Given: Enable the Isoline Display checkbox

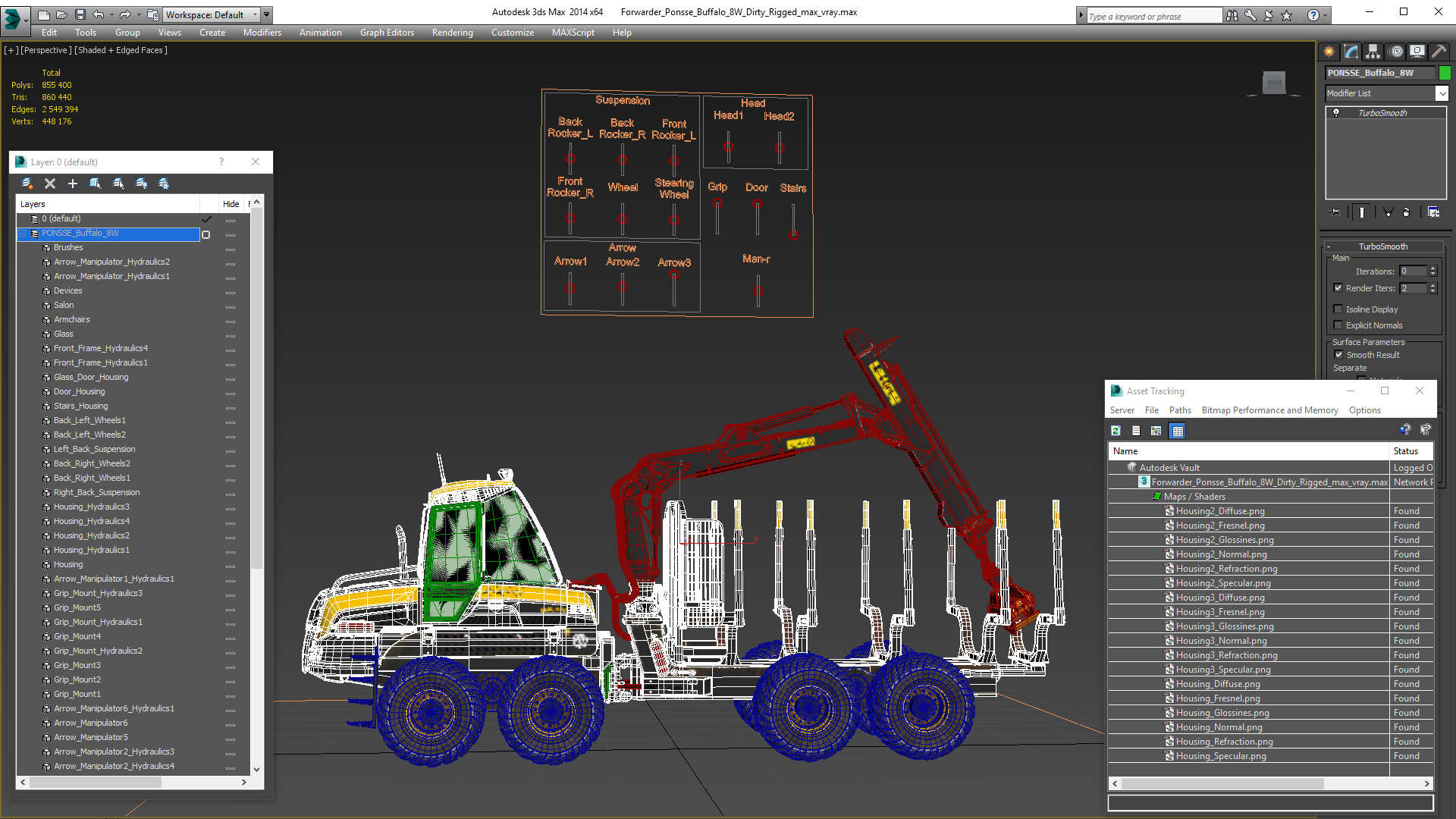Looking at the screenshot, I should [x=1338, y=309].
